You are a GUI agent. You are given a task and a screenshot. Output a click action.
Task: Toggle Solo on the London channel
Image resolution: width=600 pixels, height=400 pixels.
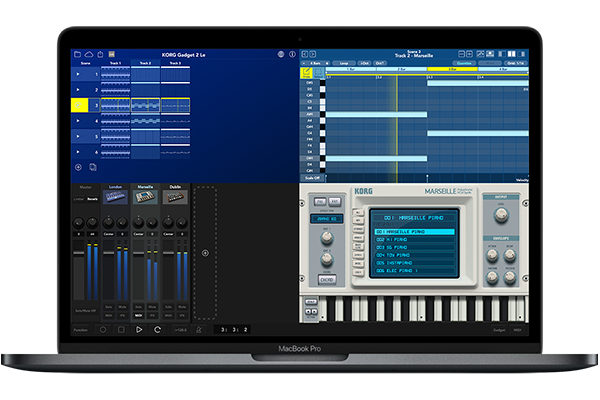(109, 307)
